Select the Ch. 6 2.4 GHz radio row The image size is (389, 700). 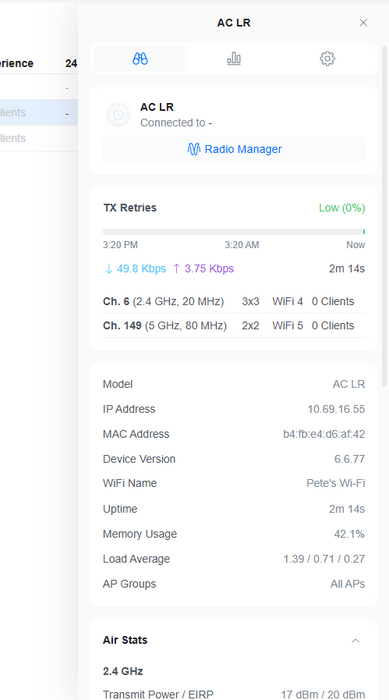coord(234,301)
